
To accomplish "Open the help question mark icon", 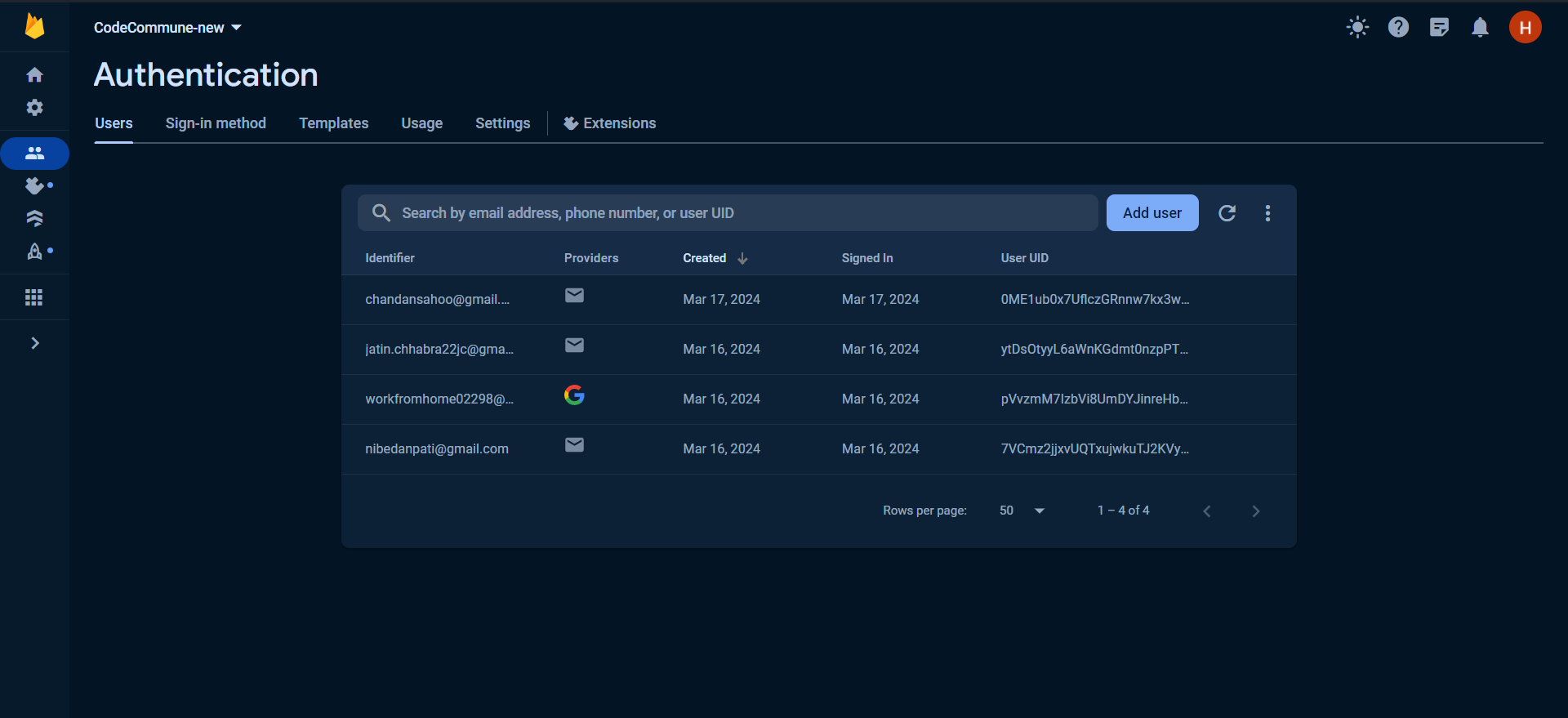I will (1398, 27).
